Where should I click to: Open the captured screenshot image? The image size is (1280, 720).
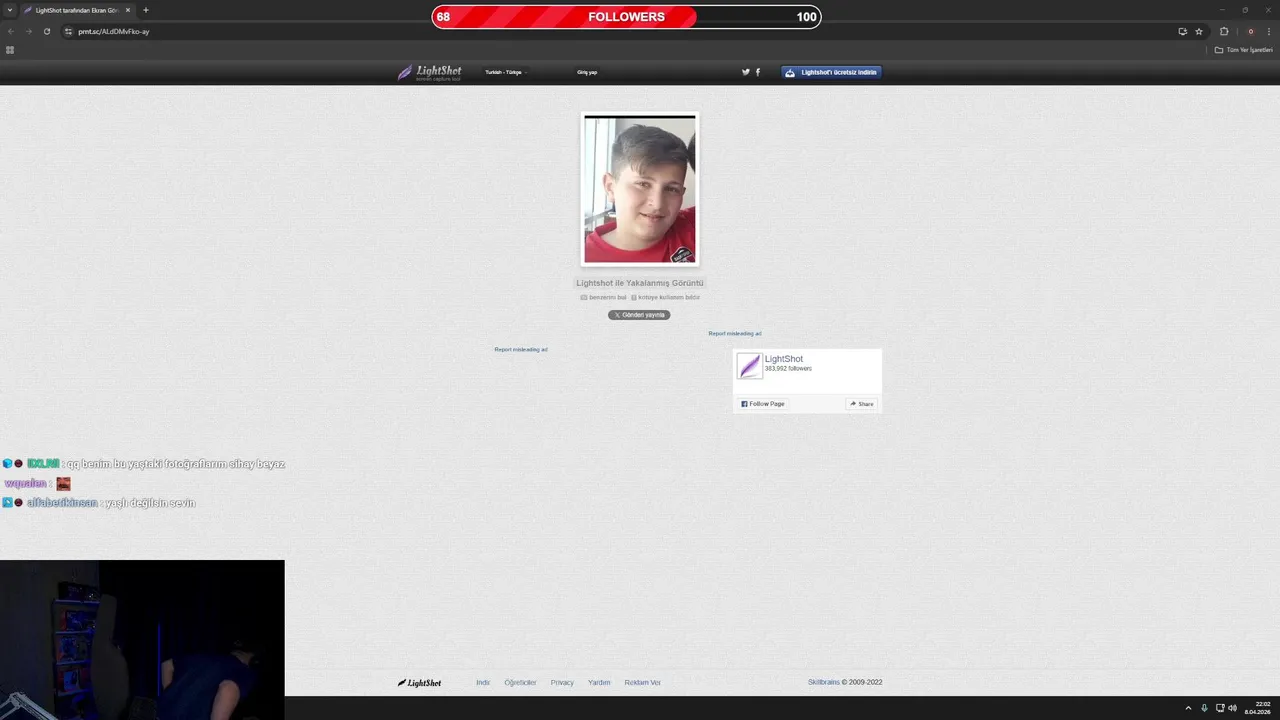coord(640,189)
